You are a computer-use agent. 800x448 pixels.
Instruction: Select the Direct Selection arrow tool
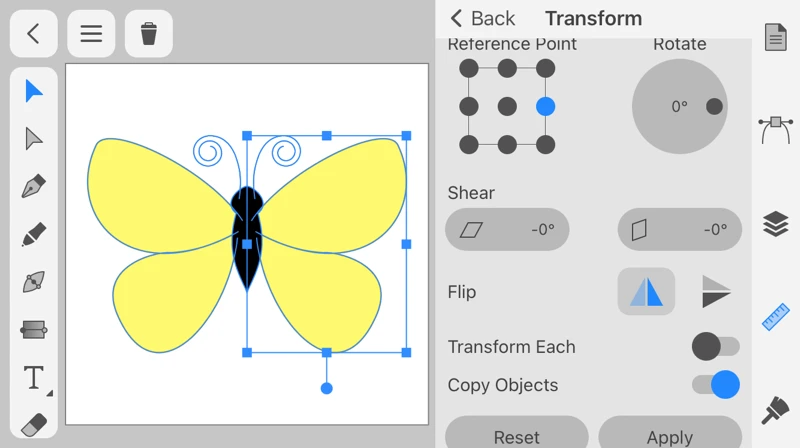pos(34,138)
